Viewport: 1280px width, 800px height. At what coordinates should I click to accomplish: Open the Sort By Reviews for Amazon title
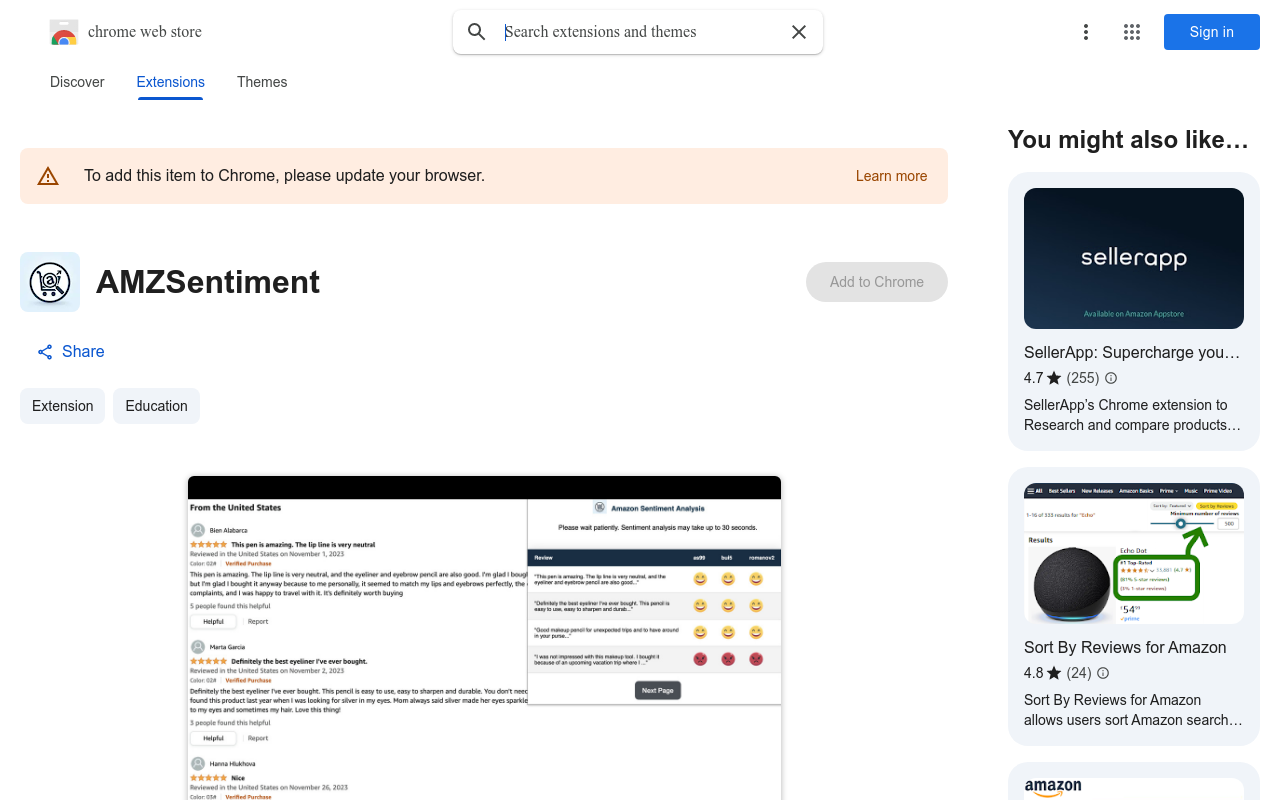coord(1125,648)
